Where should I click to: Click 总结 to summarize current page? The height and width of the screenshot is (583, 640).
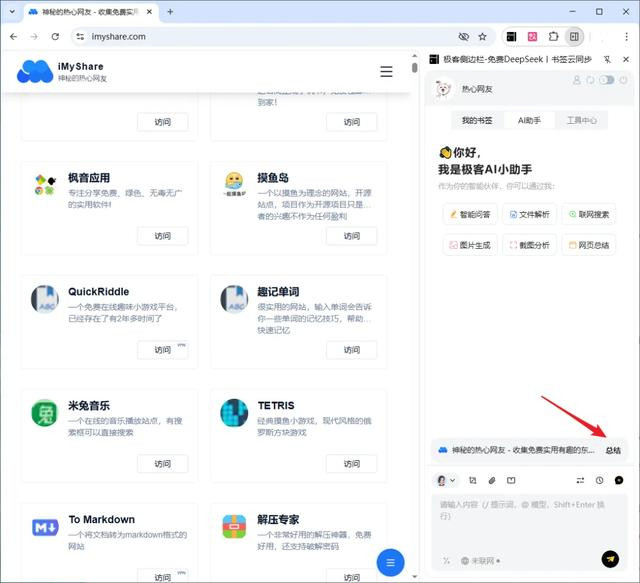613,450
